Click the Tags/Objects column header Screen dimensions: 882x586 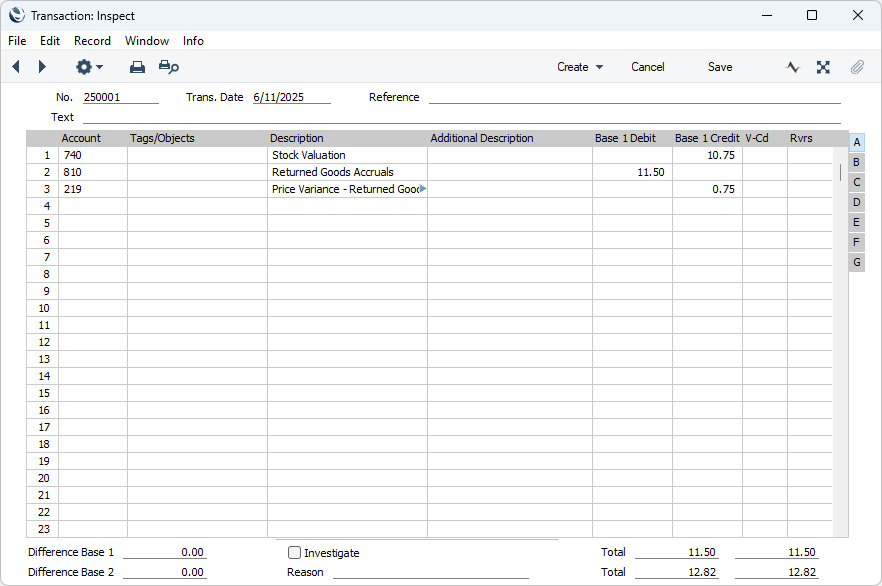pos(162,138)
